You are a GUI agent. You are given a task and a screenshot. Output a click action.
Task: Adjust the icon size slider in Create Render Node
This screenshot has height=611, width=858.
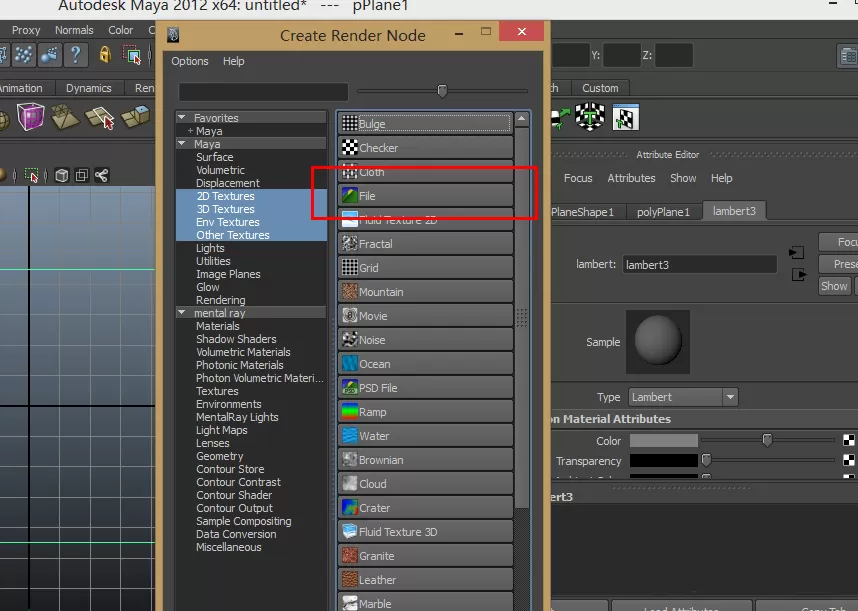[442, 90]
